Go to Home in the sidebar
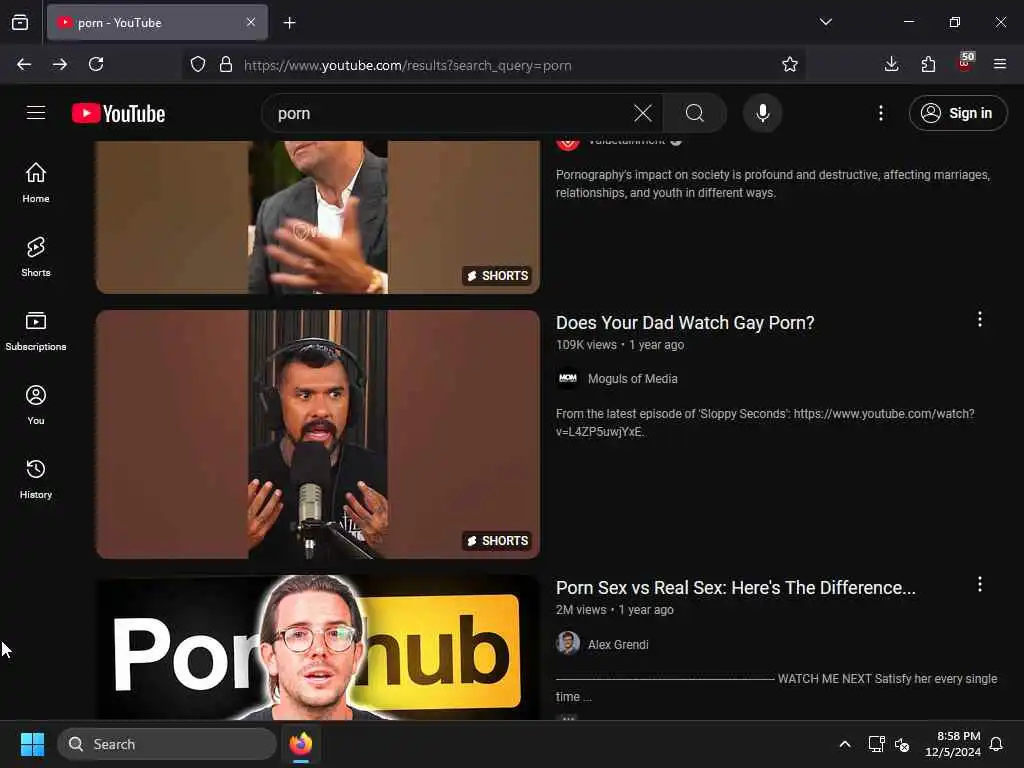 coord(36,183)
